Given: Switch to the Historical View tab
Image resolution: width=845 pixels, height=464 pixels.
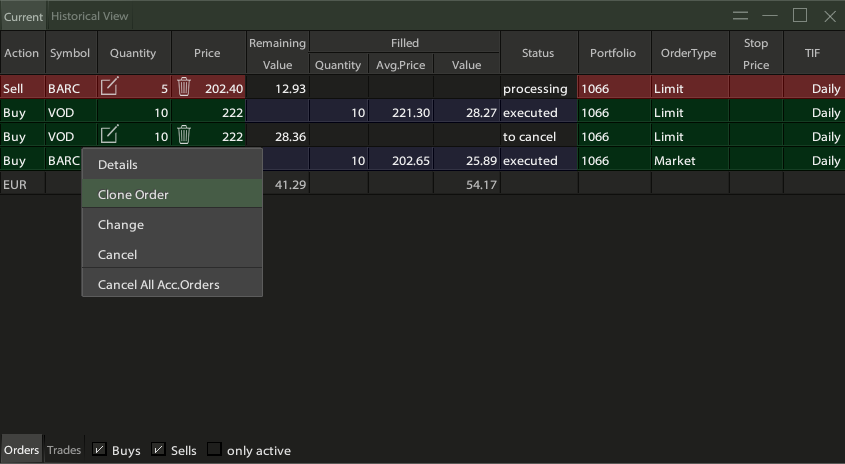Looking at the screenshot, I should 89,17.
